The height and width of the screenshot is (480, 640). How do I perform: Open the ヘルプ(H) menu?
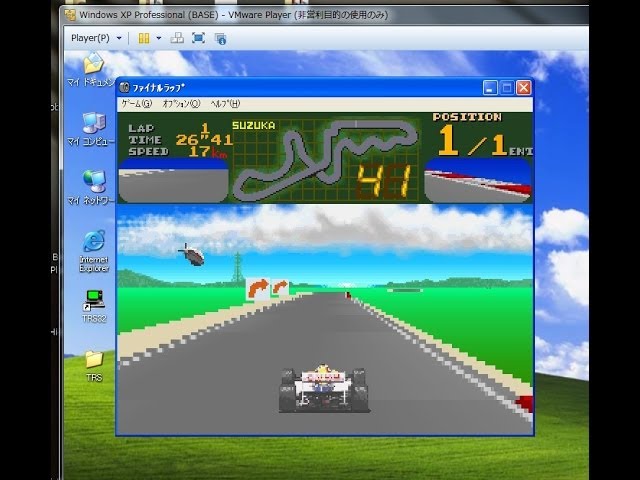tap(225, 104)
